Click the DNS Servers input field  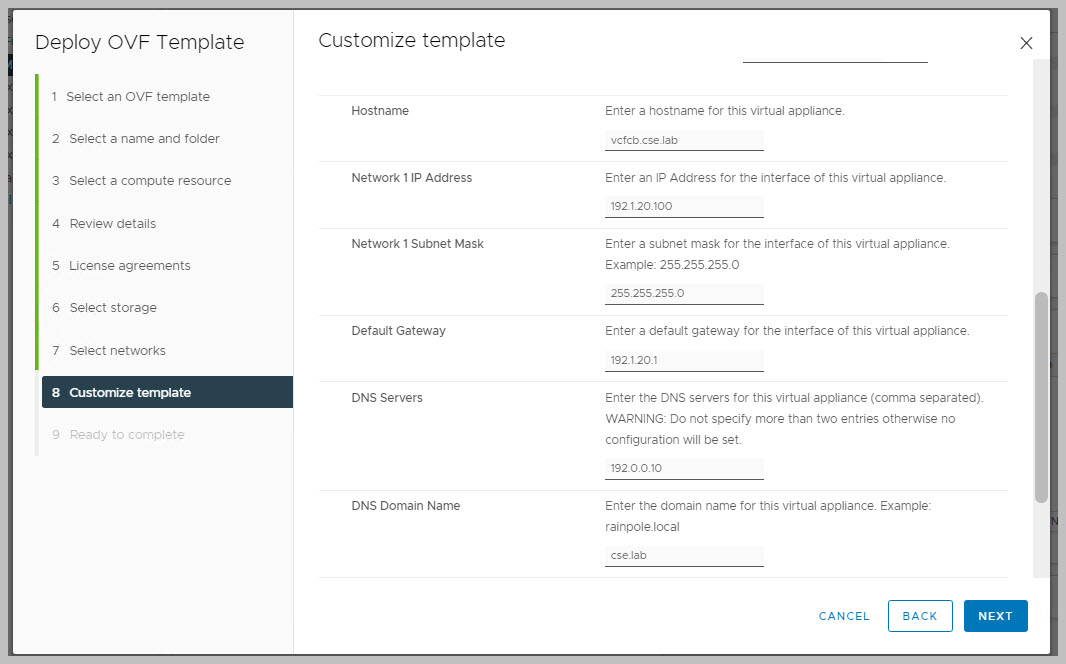click(684, 469)
